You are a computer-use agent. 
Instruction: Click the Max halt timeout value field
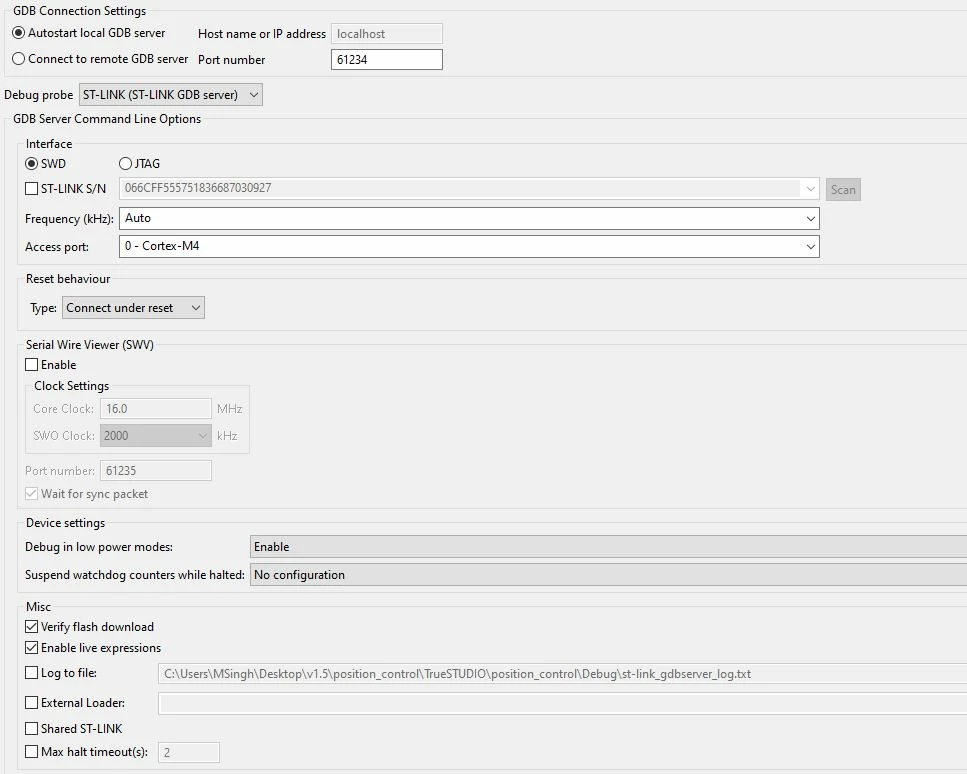189,752
